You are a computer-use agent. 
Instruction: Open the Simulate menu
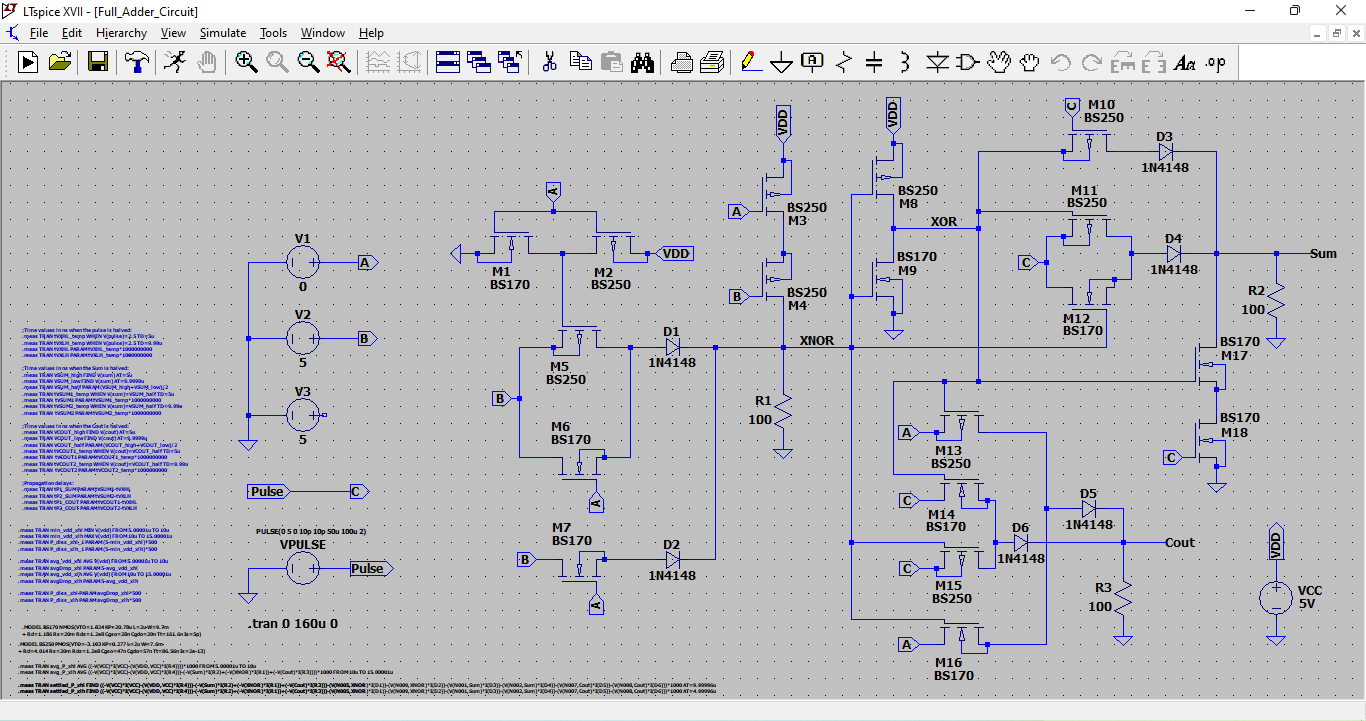(x=222, y=33)
